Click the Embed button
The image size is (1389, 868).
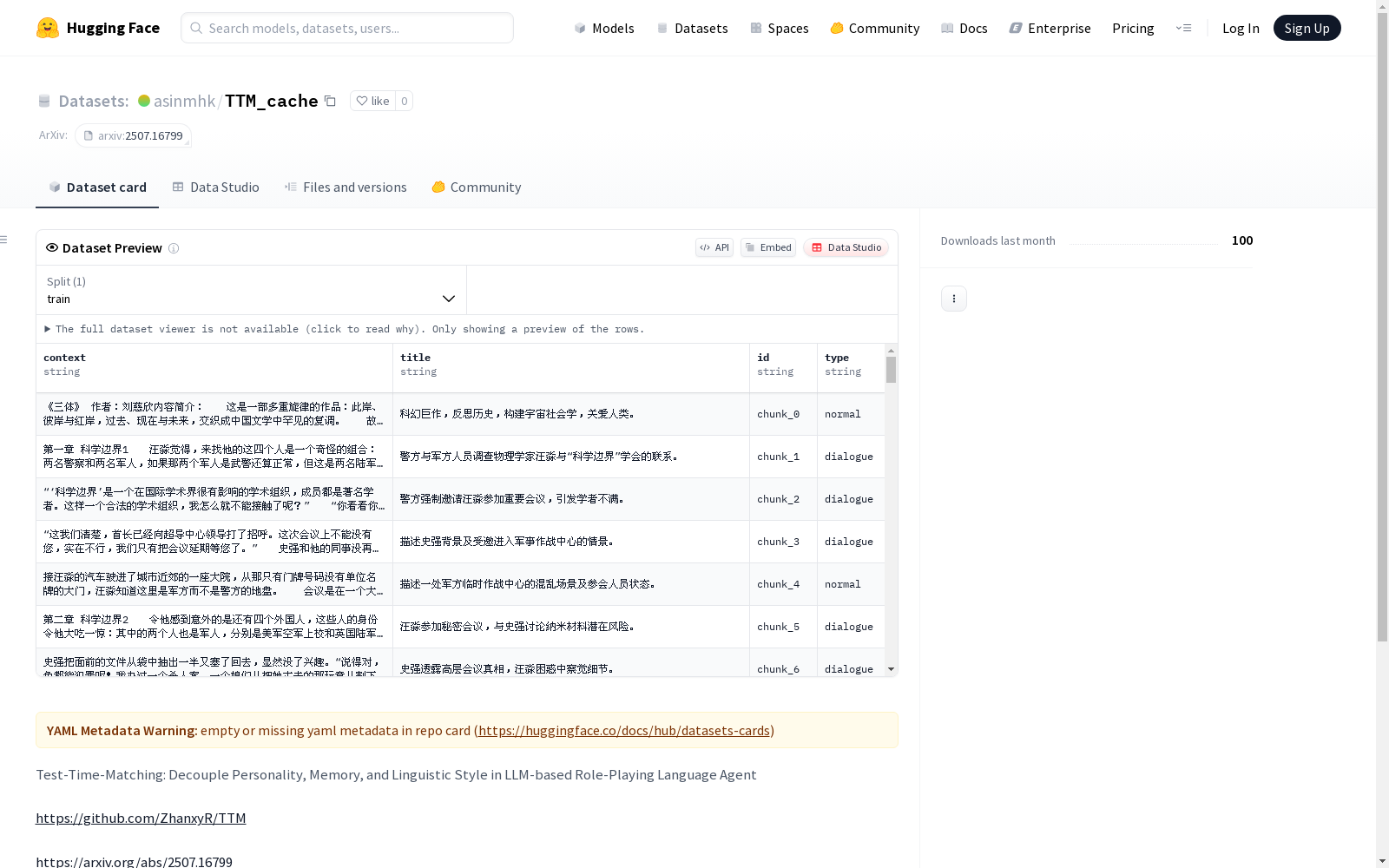pos(768,247)
